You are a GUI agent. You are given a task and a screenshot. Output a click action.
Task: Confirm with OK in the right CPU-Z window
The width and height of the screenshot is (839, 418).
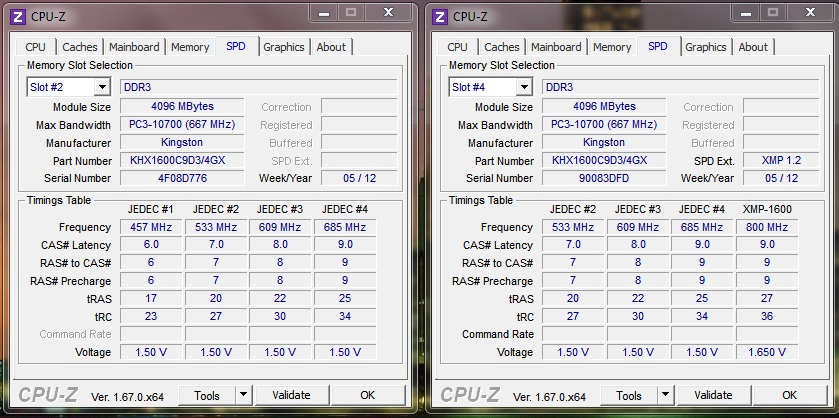(x=790, y=395)
